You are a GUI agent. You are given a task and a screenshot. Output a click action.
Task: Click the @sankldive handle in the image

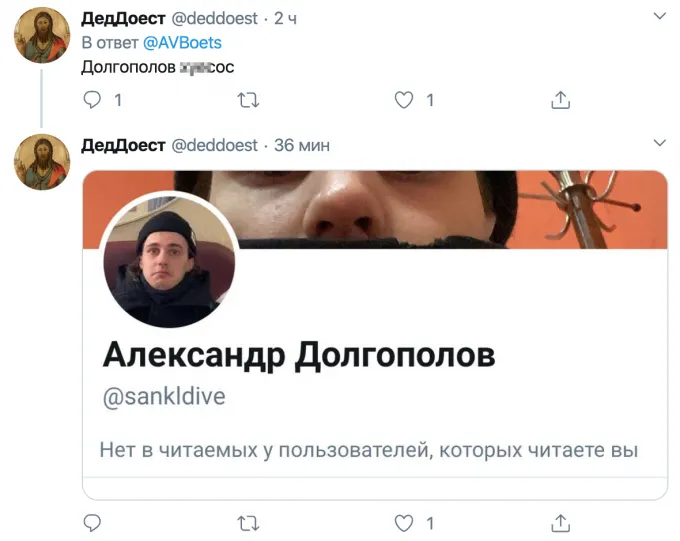[x=164, y=397]
